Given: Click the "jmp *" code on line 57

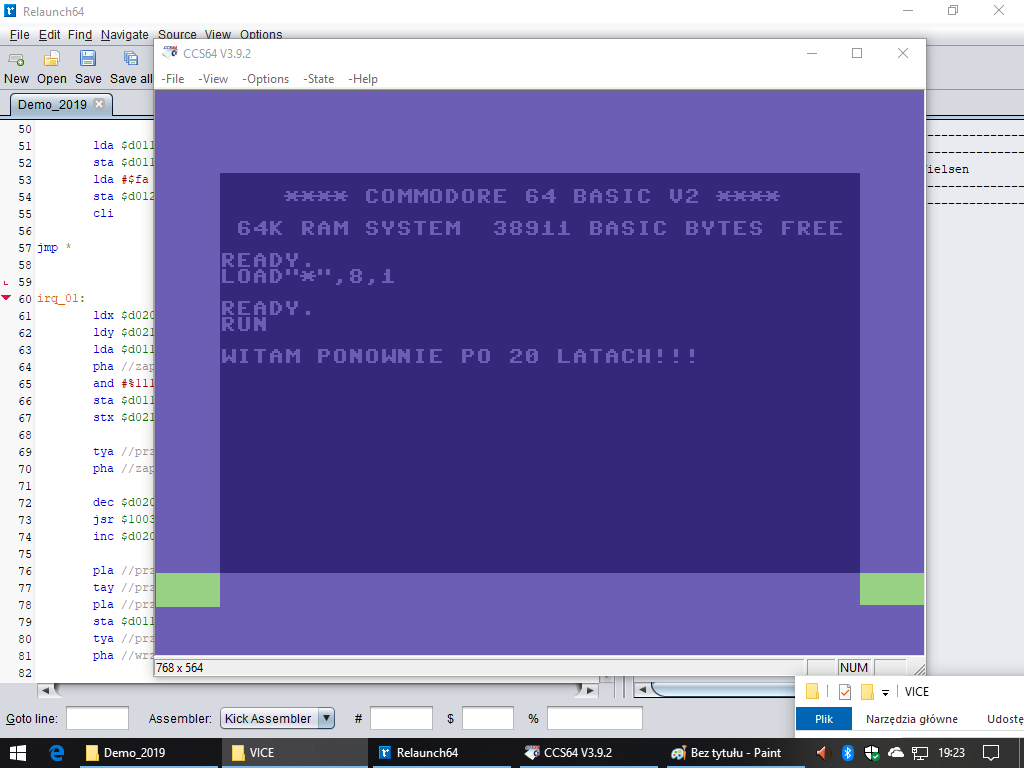Looking at the screenshot, I should (54, 248).
